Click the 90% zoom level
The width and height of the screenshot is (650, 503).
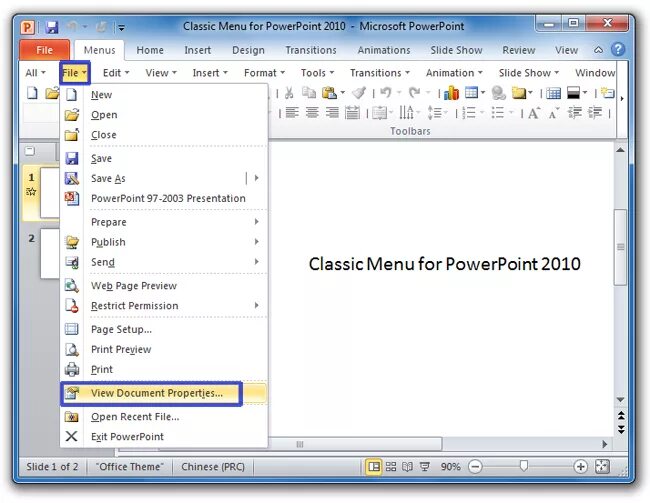tap(450, 467)
